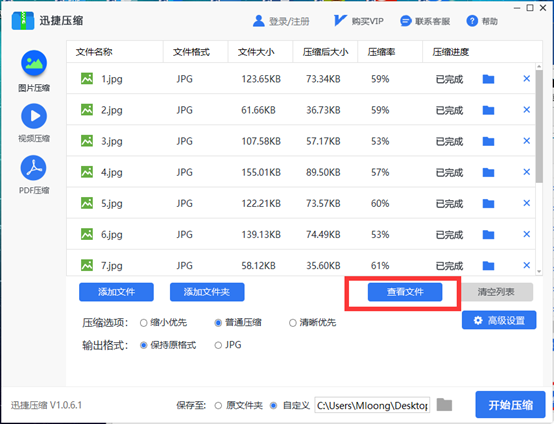Click the file list scrollbar down arrow
This screenshot has height=424, width=554.
[x=539, y=271]
